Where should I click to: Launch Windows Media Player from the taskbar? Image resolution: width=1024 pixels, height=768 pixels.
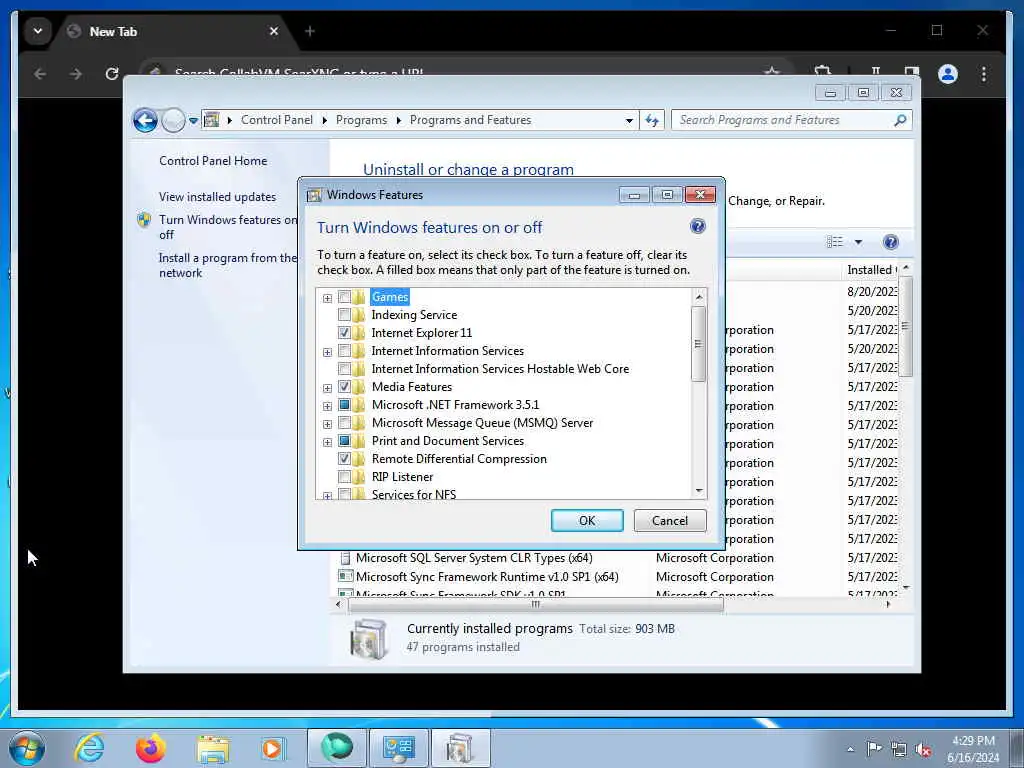(272, 748)
